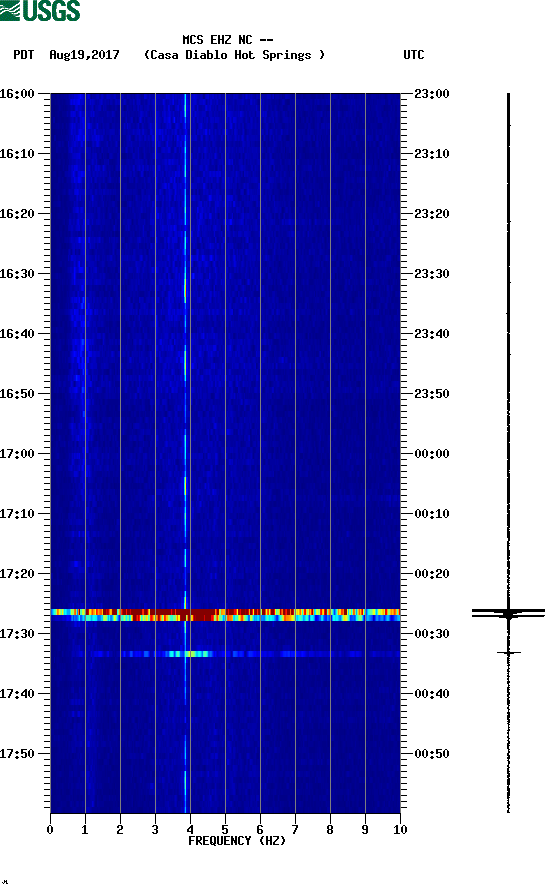Click the 16:00 PDT time label
The image size is (552, 893).
click(17, 93)
